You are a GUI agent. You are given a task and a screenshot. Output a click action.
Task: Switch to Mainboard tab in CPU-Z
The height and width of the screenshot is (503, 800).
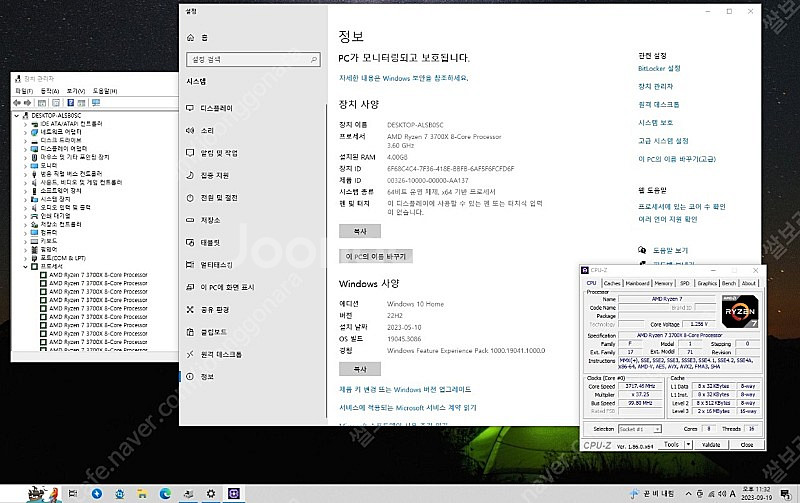(637, 283)
